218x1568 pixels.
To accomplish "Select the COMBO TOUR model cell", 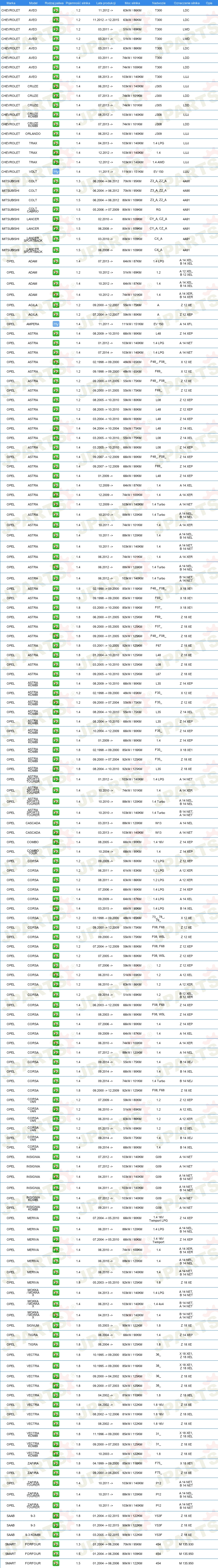I will pyautogui.click(x=33, y=852).
